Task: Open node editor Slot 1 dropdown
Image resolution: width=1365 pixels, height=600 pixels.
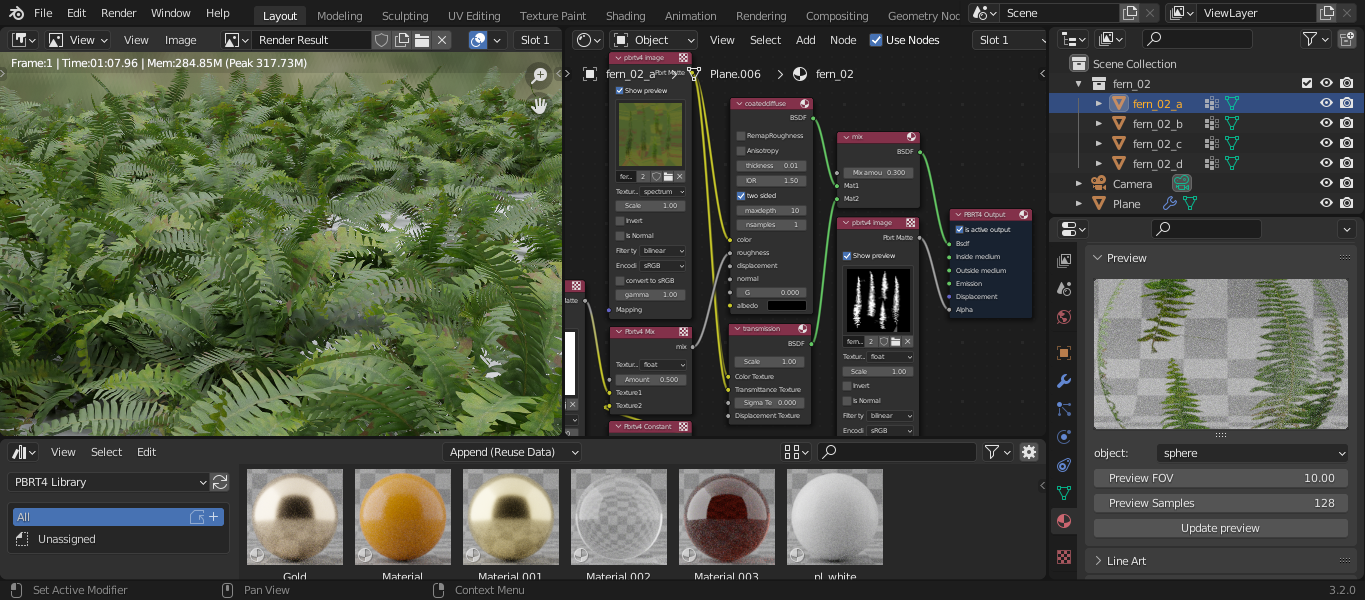Action: click(1010, 40)
